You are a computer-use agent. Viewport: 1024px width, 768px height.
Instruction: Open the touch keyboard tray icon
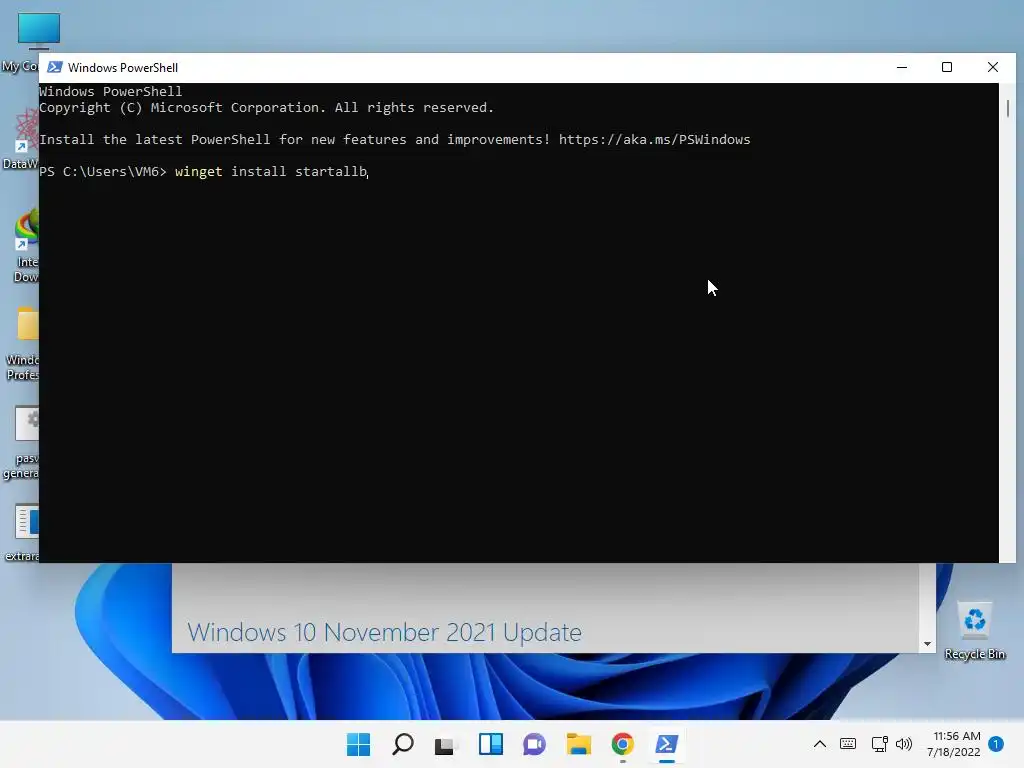[x=848, y=744]
